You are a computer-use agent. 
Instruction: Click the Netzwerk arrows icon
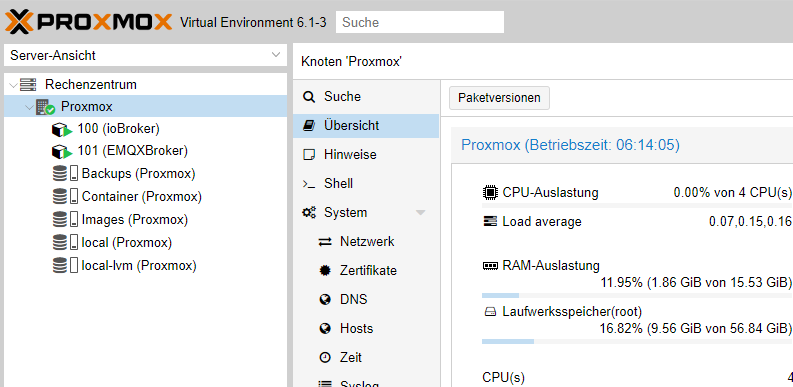(x=325, y=242)
